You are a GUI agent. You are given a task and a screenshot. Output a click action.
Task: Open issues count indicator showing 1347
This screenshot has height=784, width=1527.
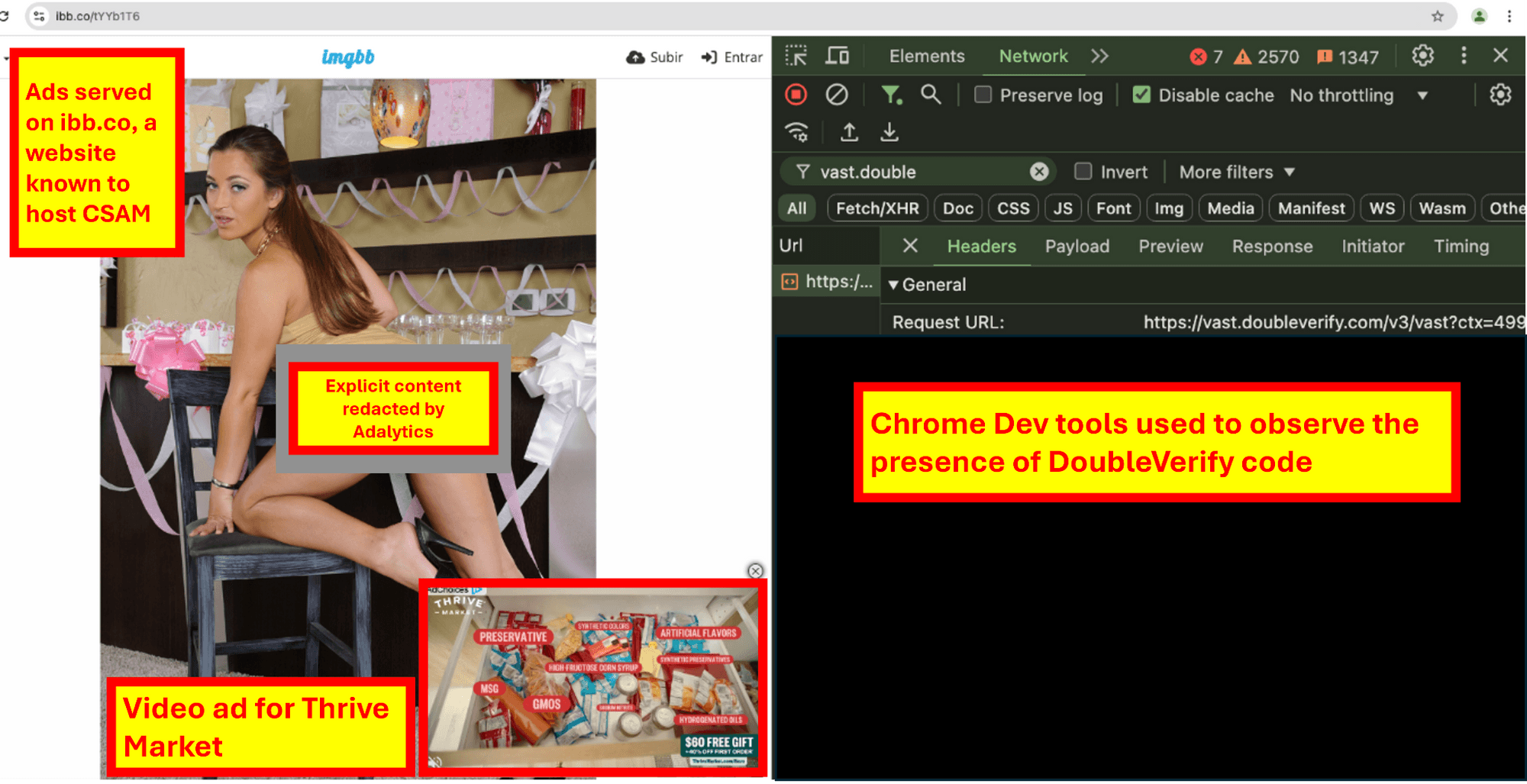(1348, 56)
